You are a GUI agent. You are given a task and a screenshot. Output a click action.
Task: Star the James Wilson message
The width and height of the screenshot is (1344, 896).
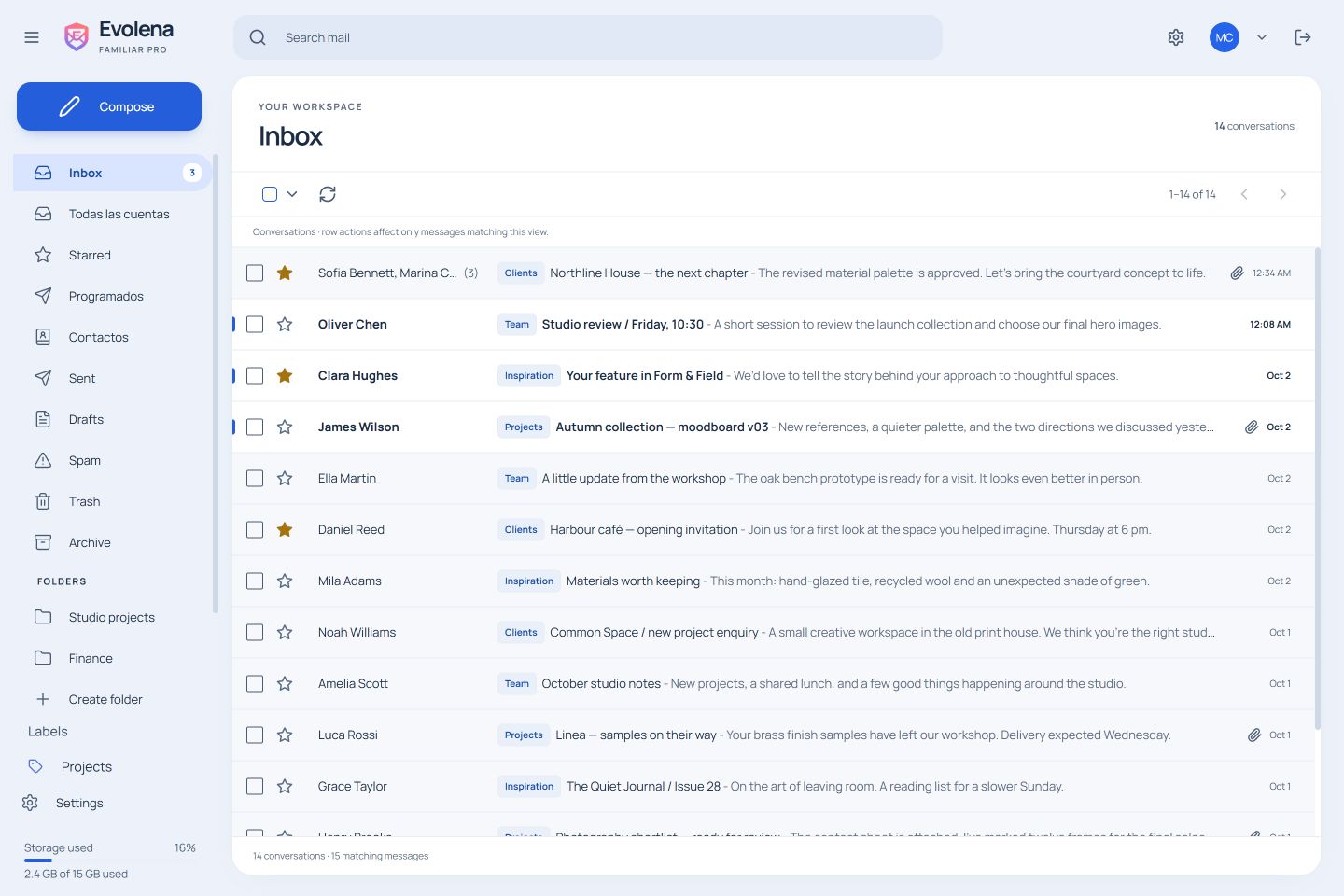coord(285,427)
